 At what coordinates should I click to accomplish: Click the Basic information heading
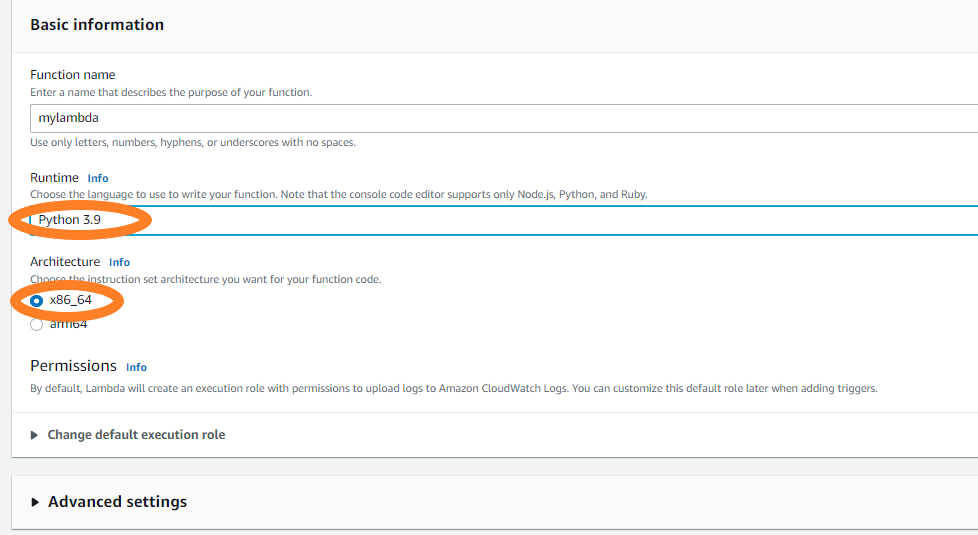(97, 24)
